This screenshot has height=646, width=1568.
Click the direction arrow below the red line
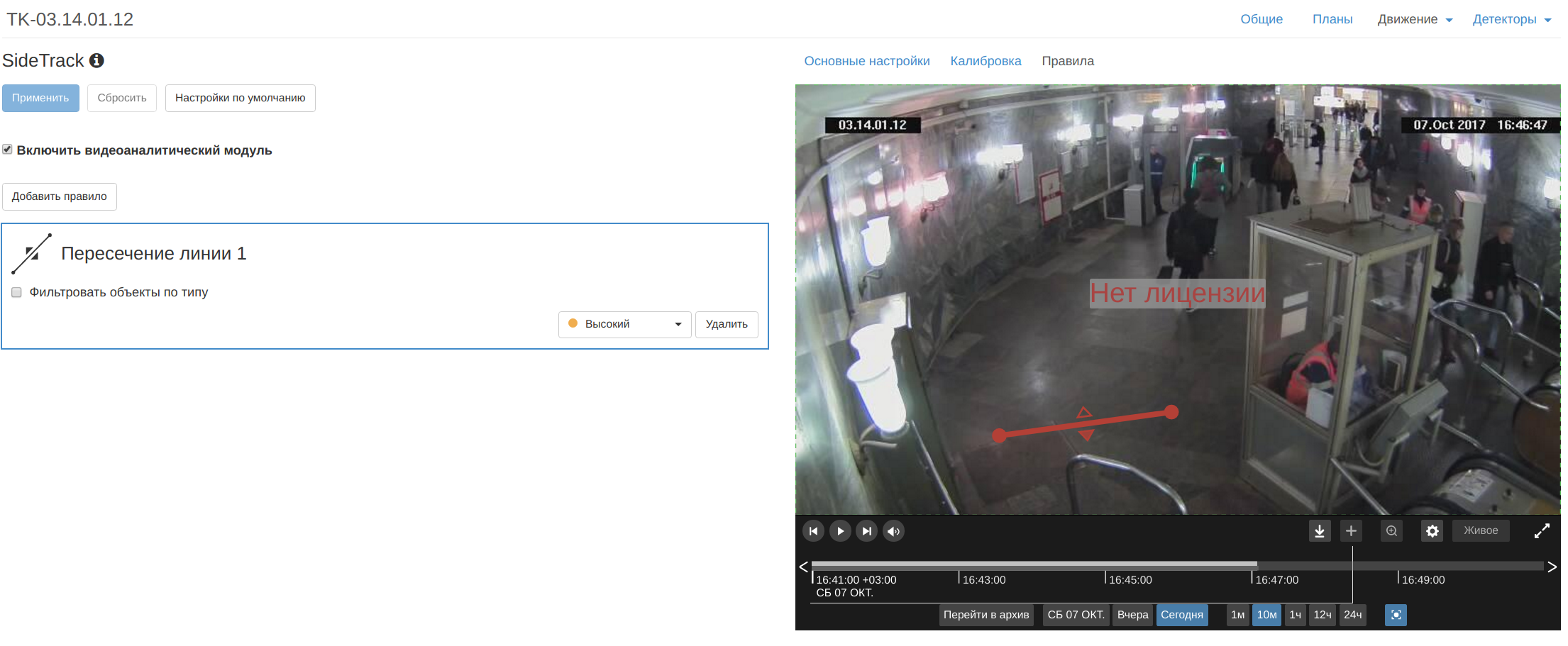click(x=1086, y=435)
